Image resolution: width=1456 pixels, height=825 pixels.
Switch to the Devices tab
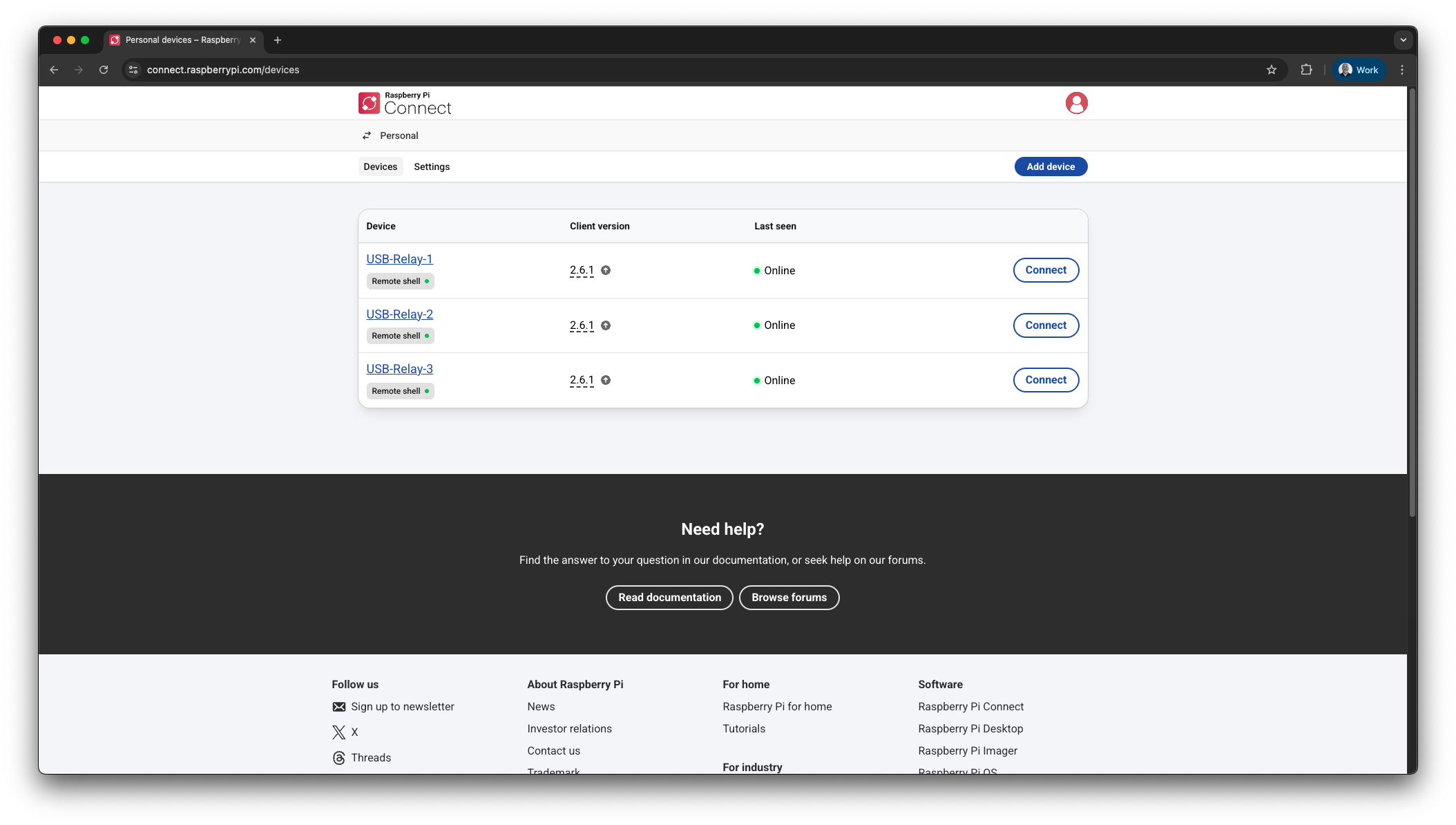381,167
